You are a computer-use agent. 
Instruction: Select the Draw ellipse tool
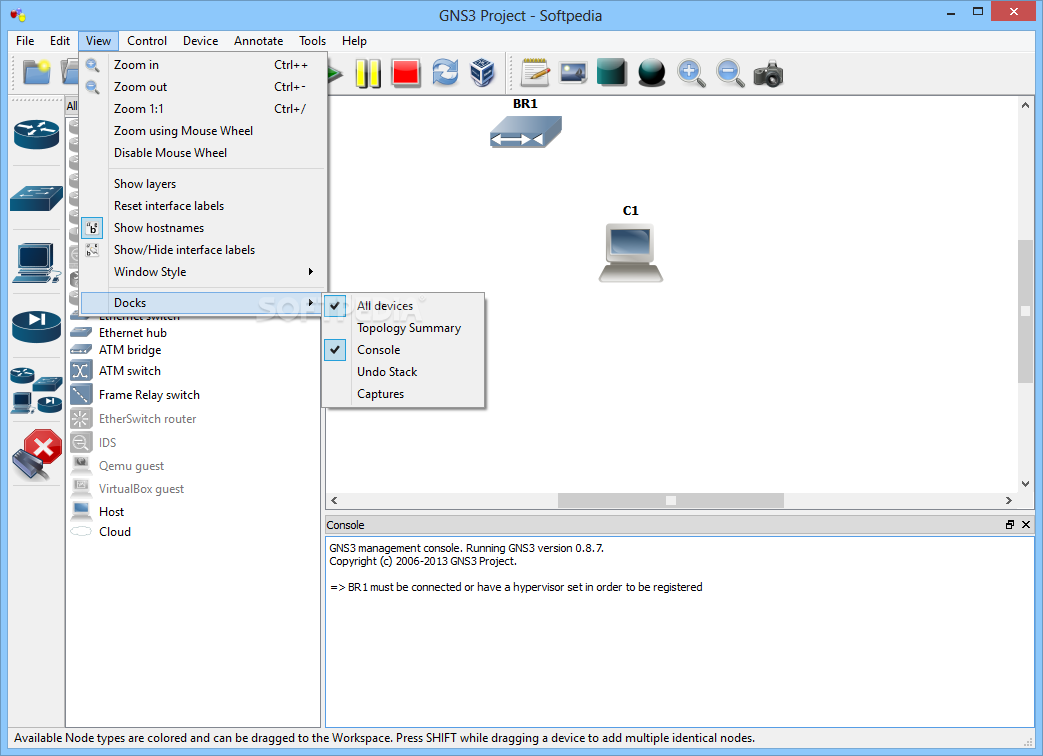point(651,72)
